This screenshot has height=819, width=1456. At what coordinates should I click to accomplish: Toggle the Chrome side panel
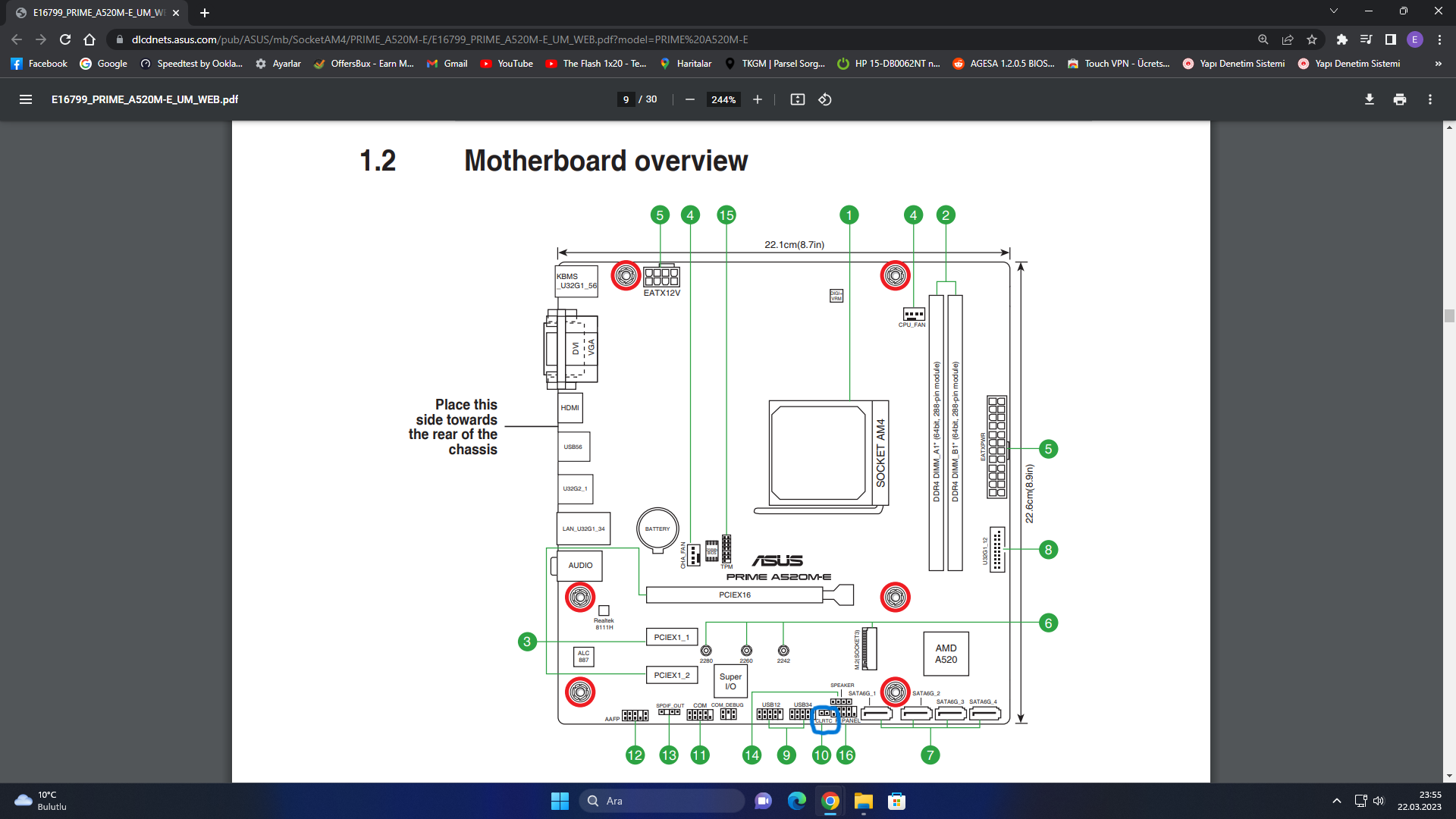pyautogui.click(x=1391, y=39)
